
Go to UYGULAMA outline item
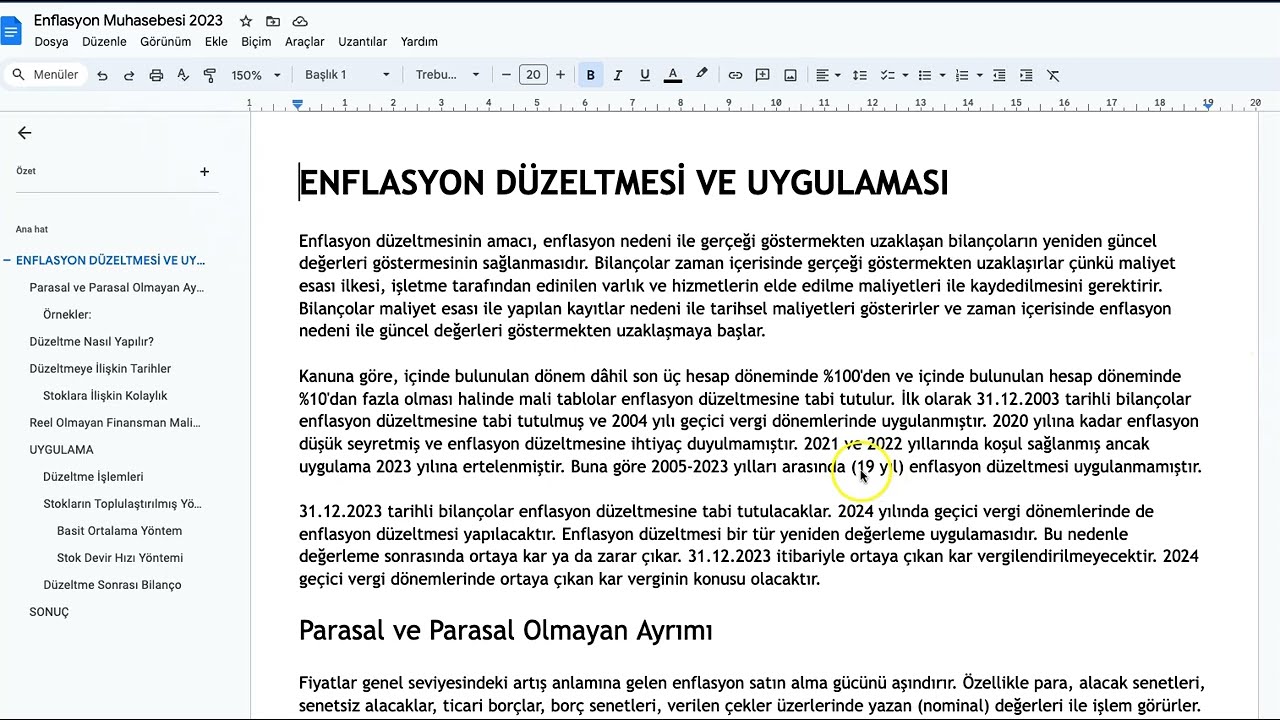(x=61, y=449)
